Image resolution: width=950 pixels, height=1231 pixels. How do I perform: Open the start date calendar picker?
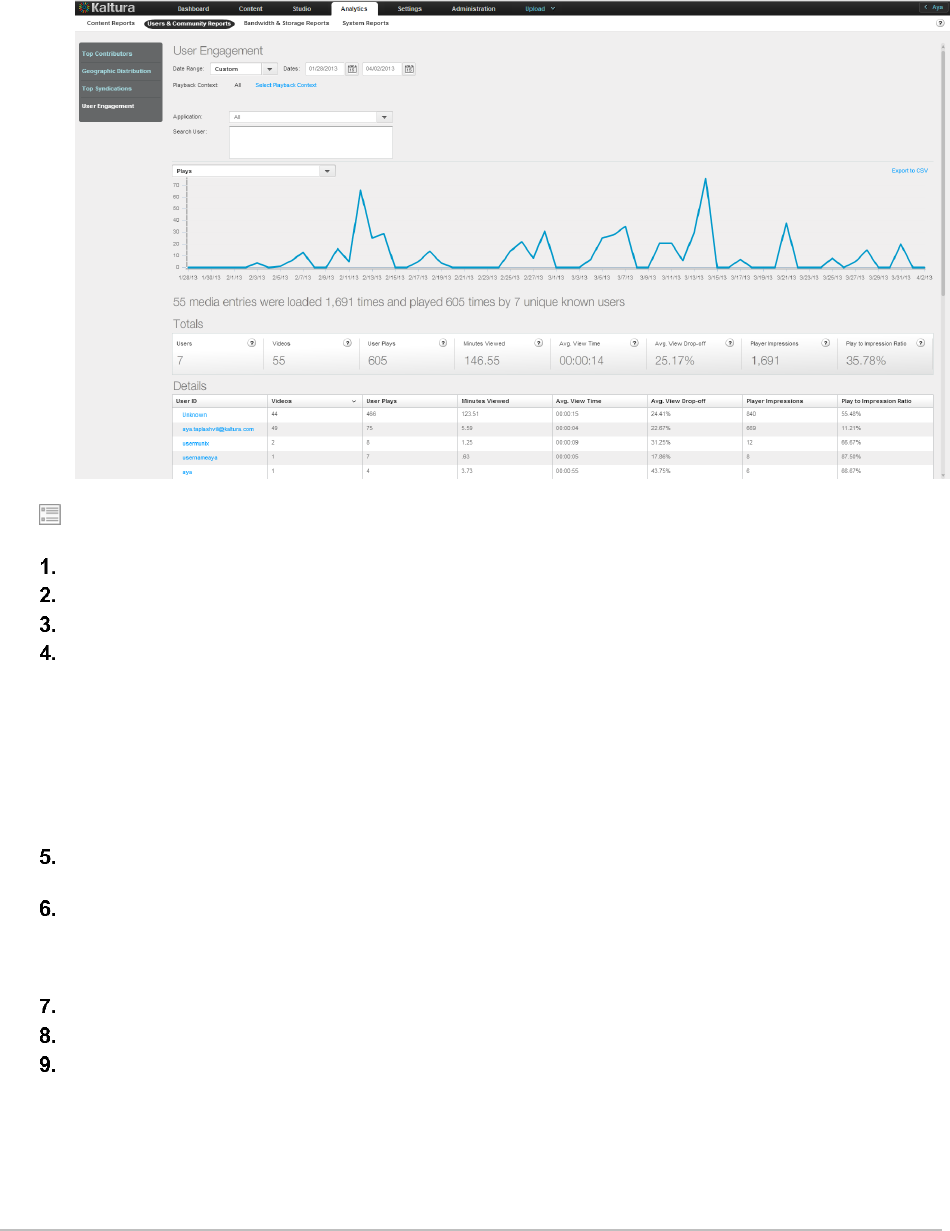tap(352, 69)
